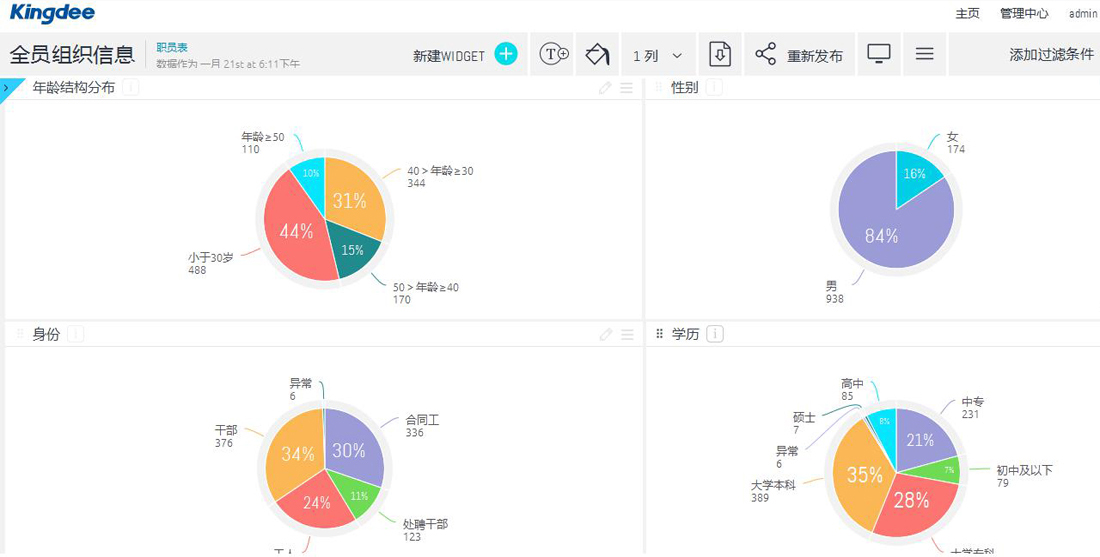The width and height of the screenshot is (1100, 557).
Task: Click 添加过滤条件 to add a filter
Action: tap(1051, 55)
